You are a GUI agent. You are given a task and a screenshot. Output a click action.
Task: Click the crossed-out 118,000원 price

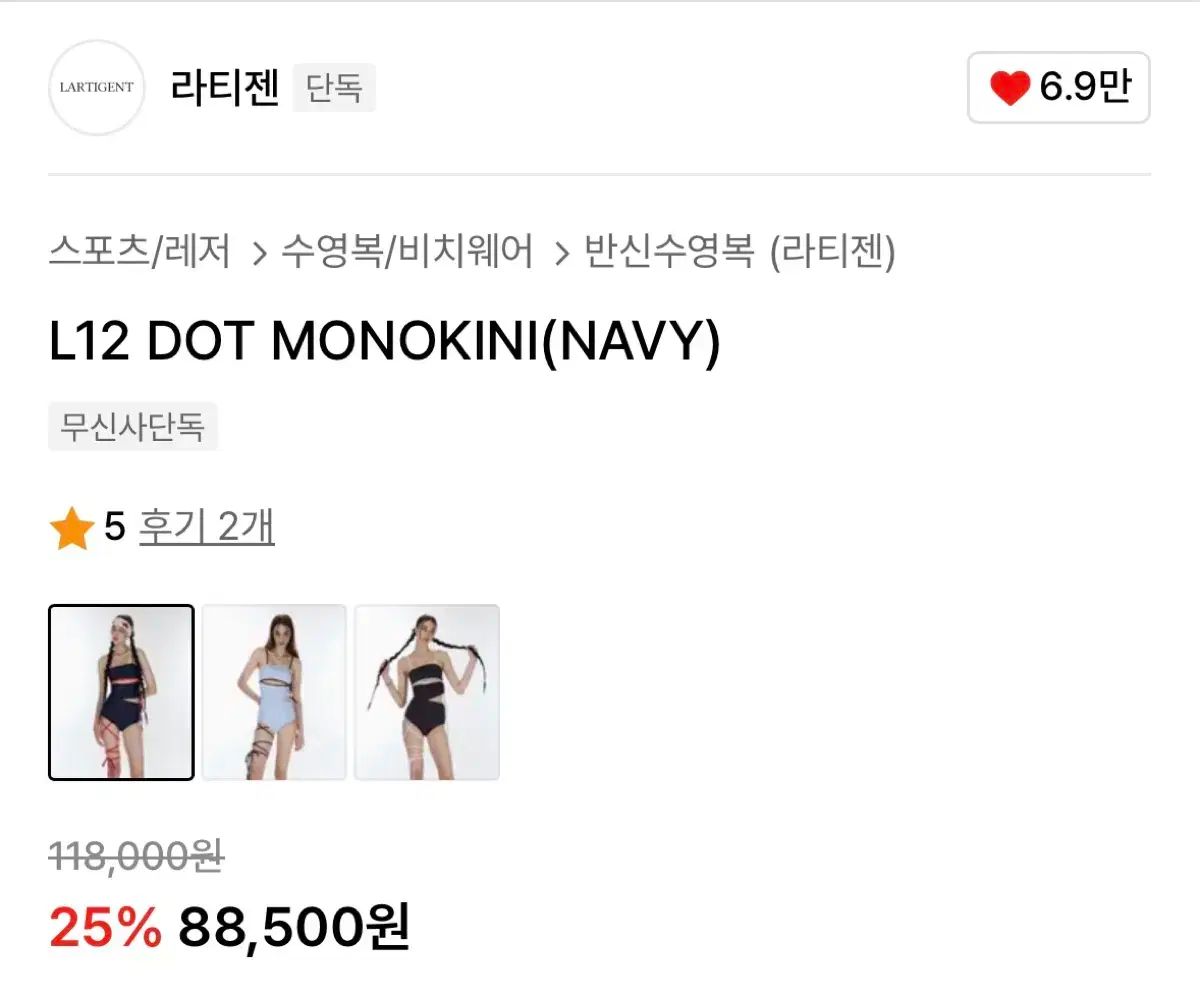click(136, 856)
